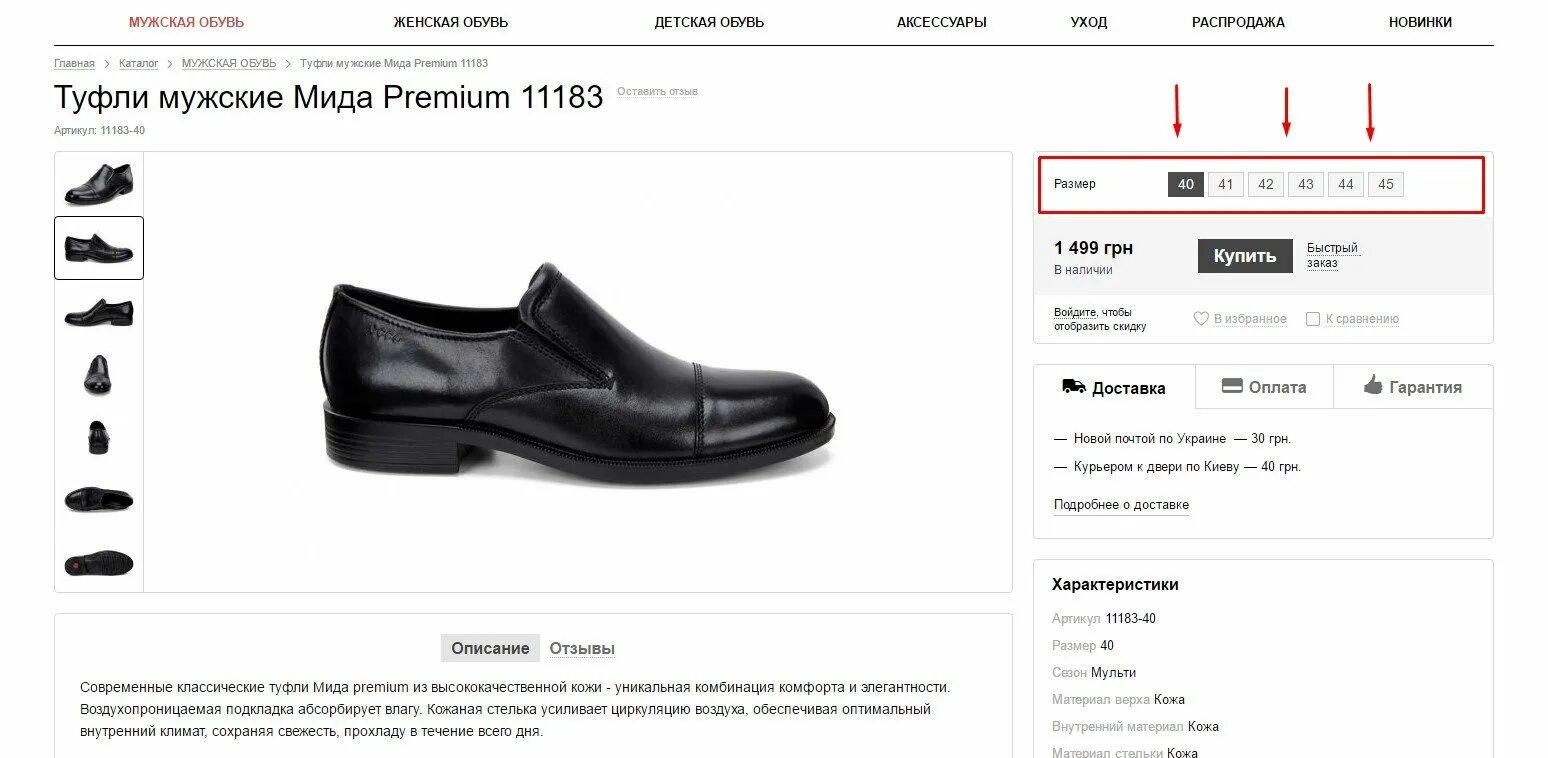Choose size 45

1386,184
